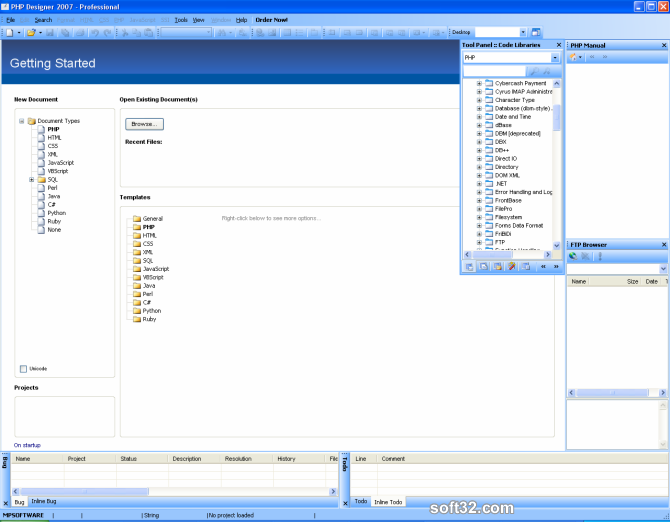Click the On startup link

tap(27, 445)
